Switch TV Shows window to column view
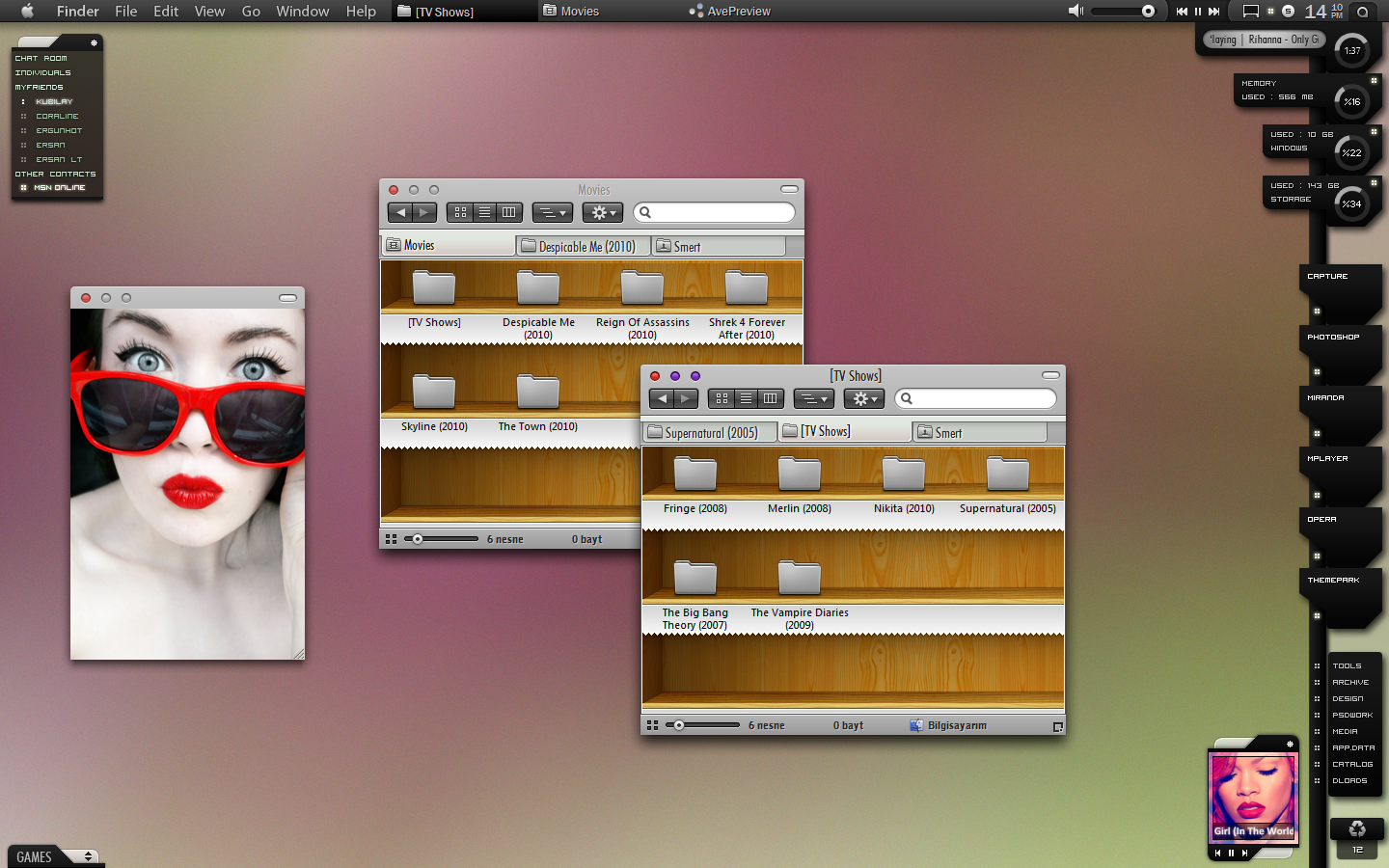The height and width of the screenshot is (868, 1389). pyautogui.click(x=770, y=398)
